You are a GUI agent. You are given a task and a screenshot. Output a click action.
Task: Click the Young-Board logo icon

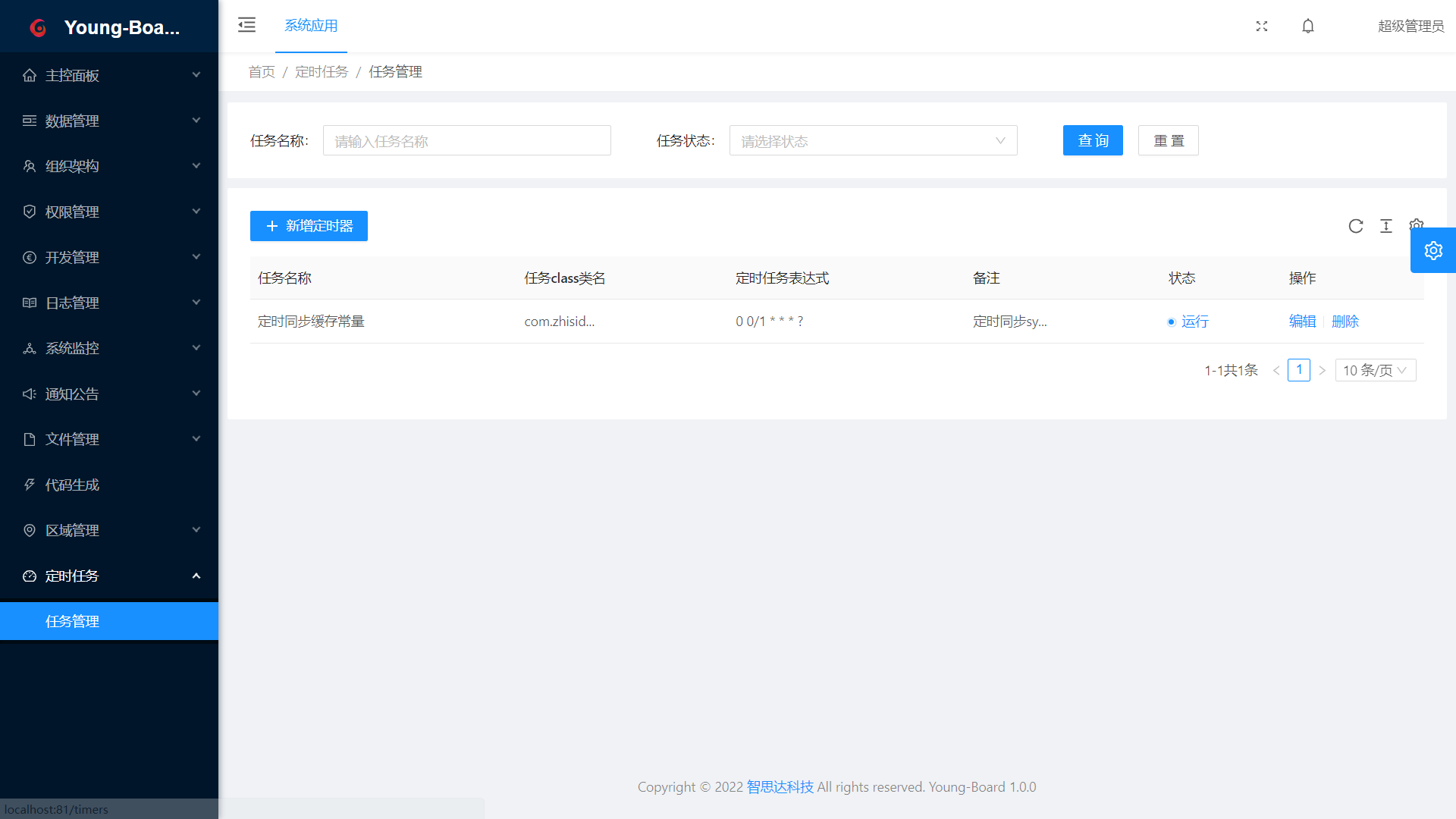(38, 28)
